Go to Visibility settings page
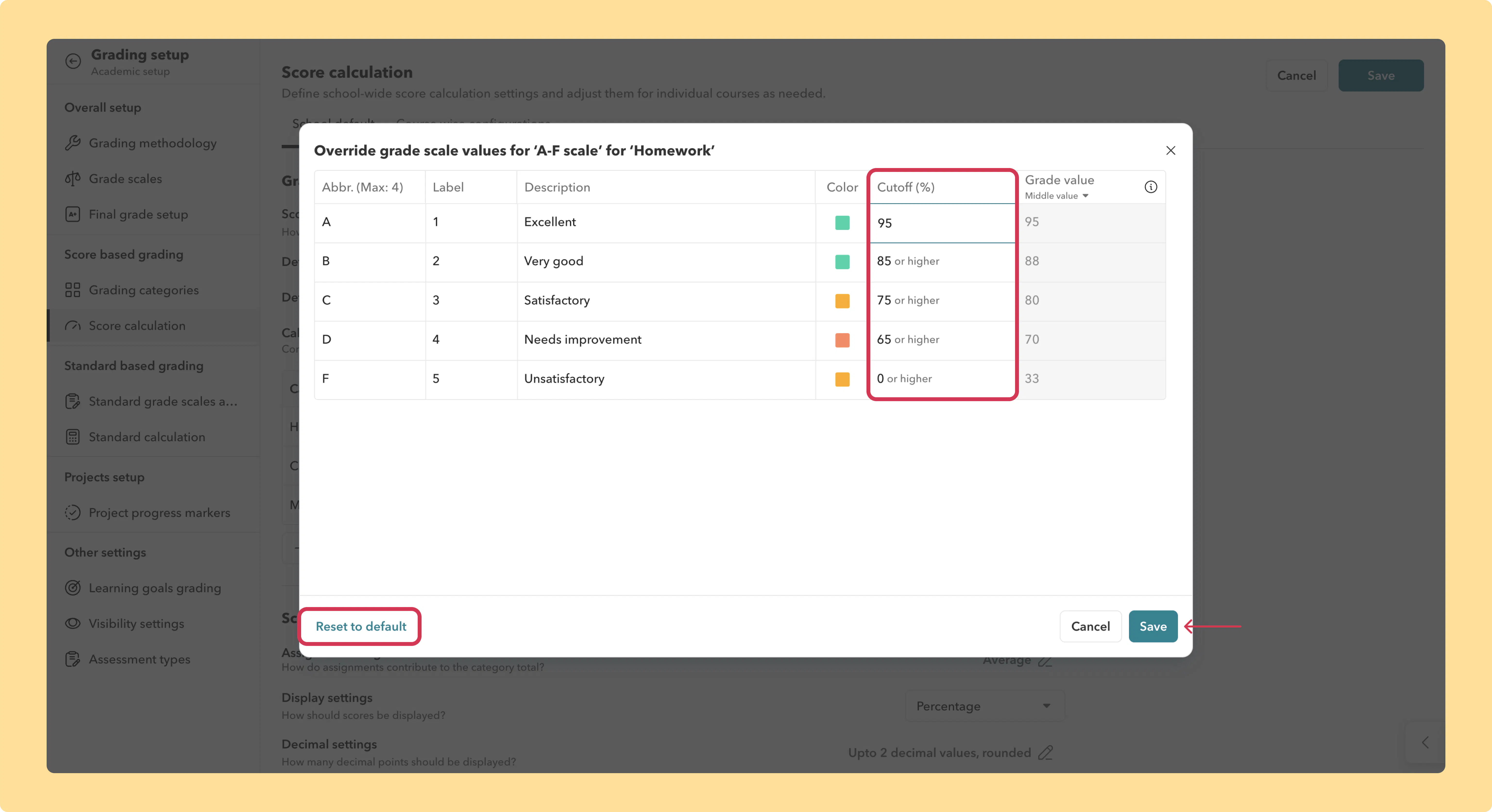 [137, 624]
